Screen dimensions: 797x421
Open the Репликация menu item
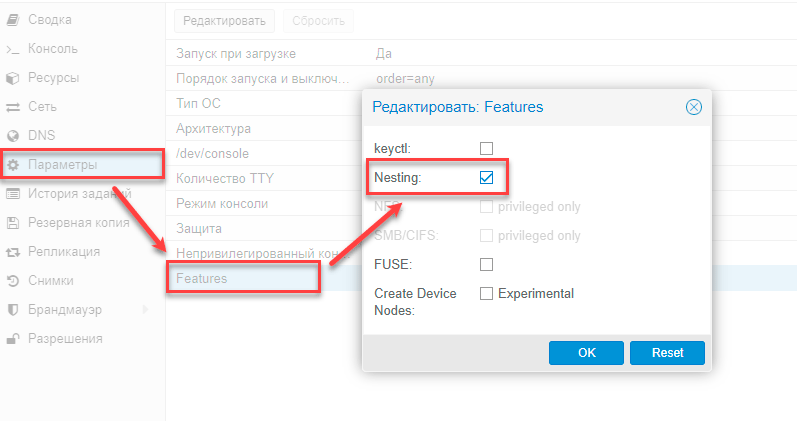click(x=65, y=252)
